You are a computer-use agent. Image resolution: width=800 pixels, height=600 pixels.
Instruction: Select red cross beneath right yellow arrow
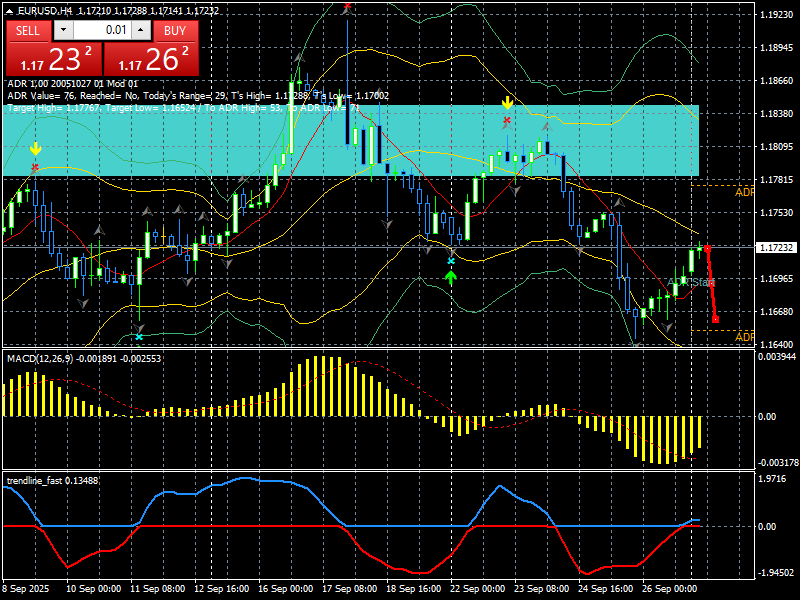pyautogui.click(x=507, y=121)
